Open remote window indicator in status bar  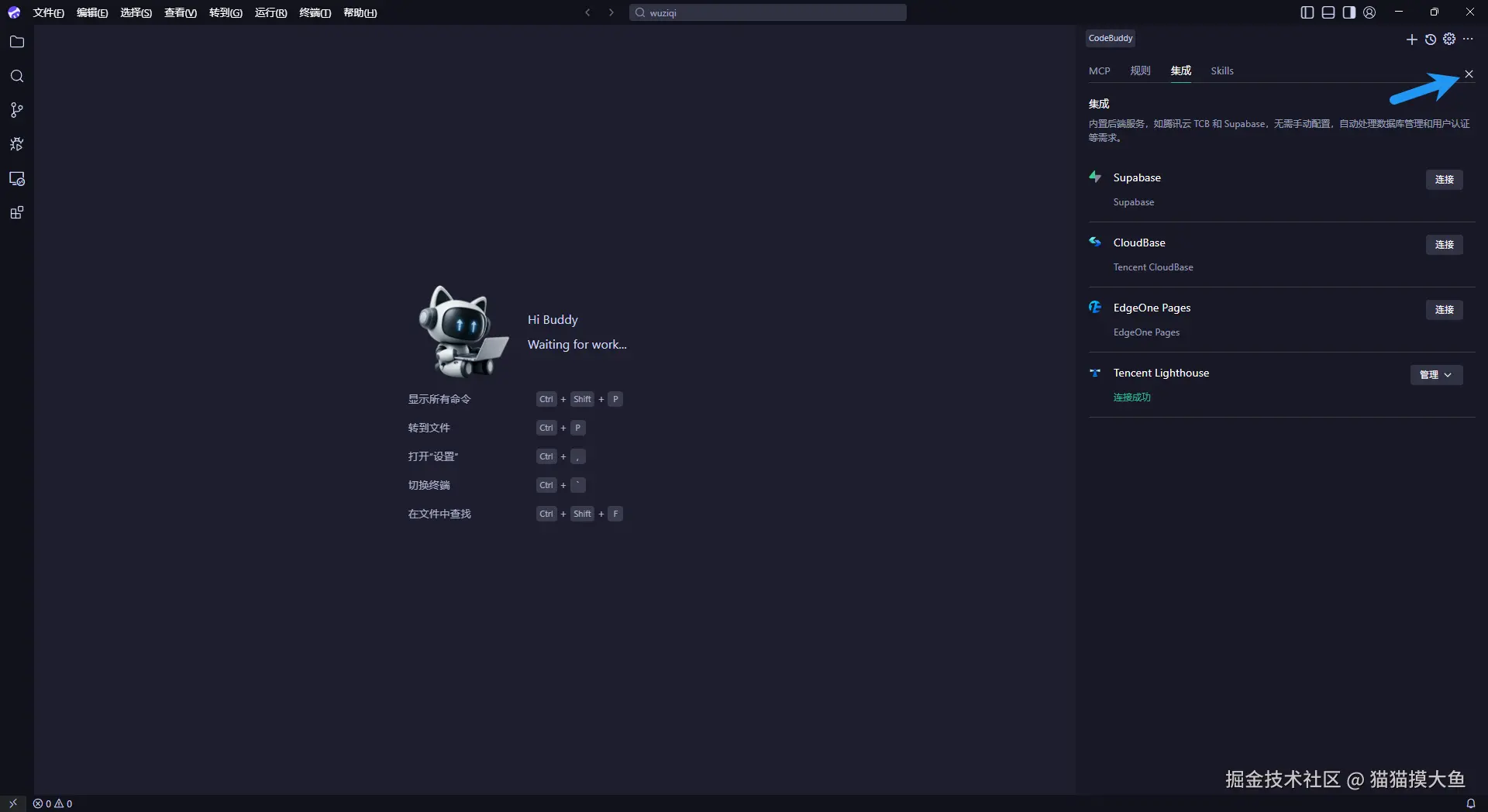pyautogui.click(x=13, y=803)
